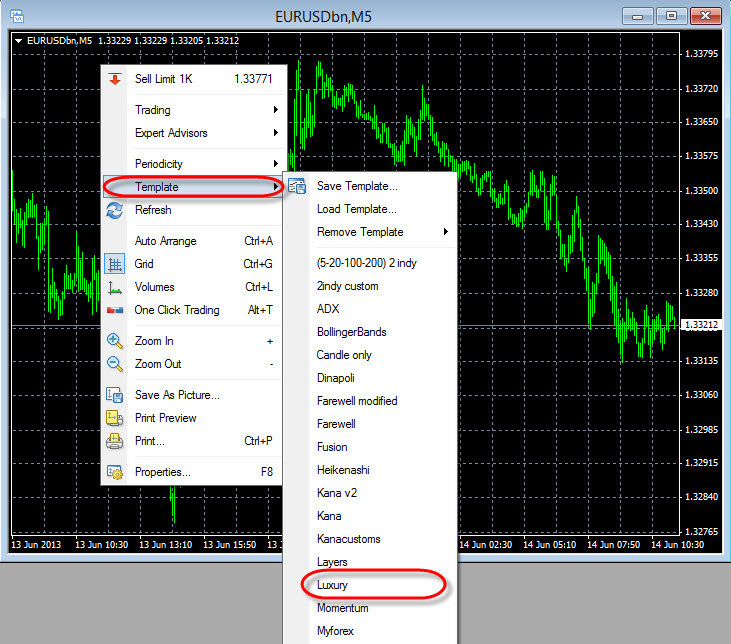Open Properties... menu entry

192,472
